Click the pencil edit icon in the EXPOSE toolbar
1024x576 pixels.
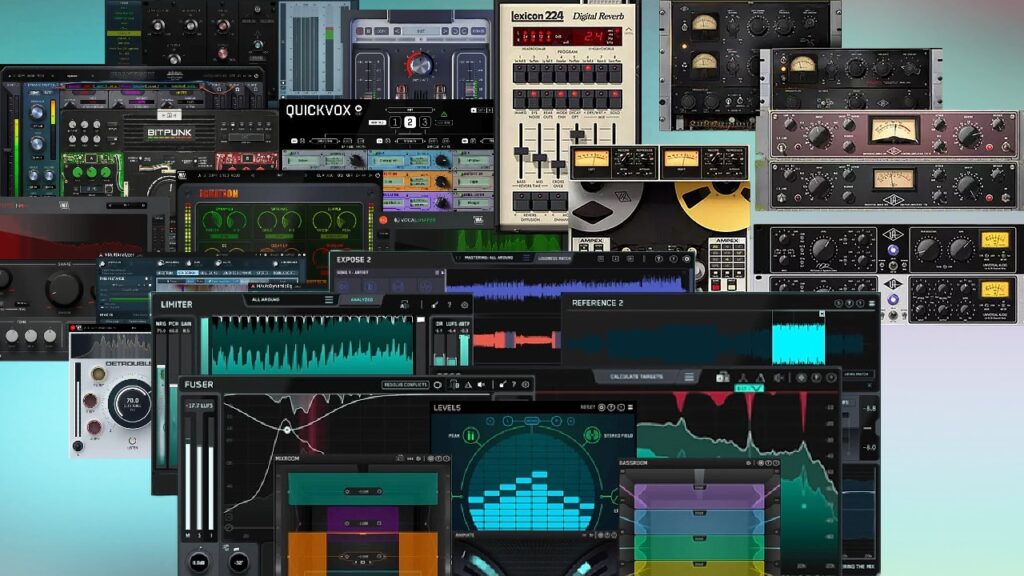point(435,304)
